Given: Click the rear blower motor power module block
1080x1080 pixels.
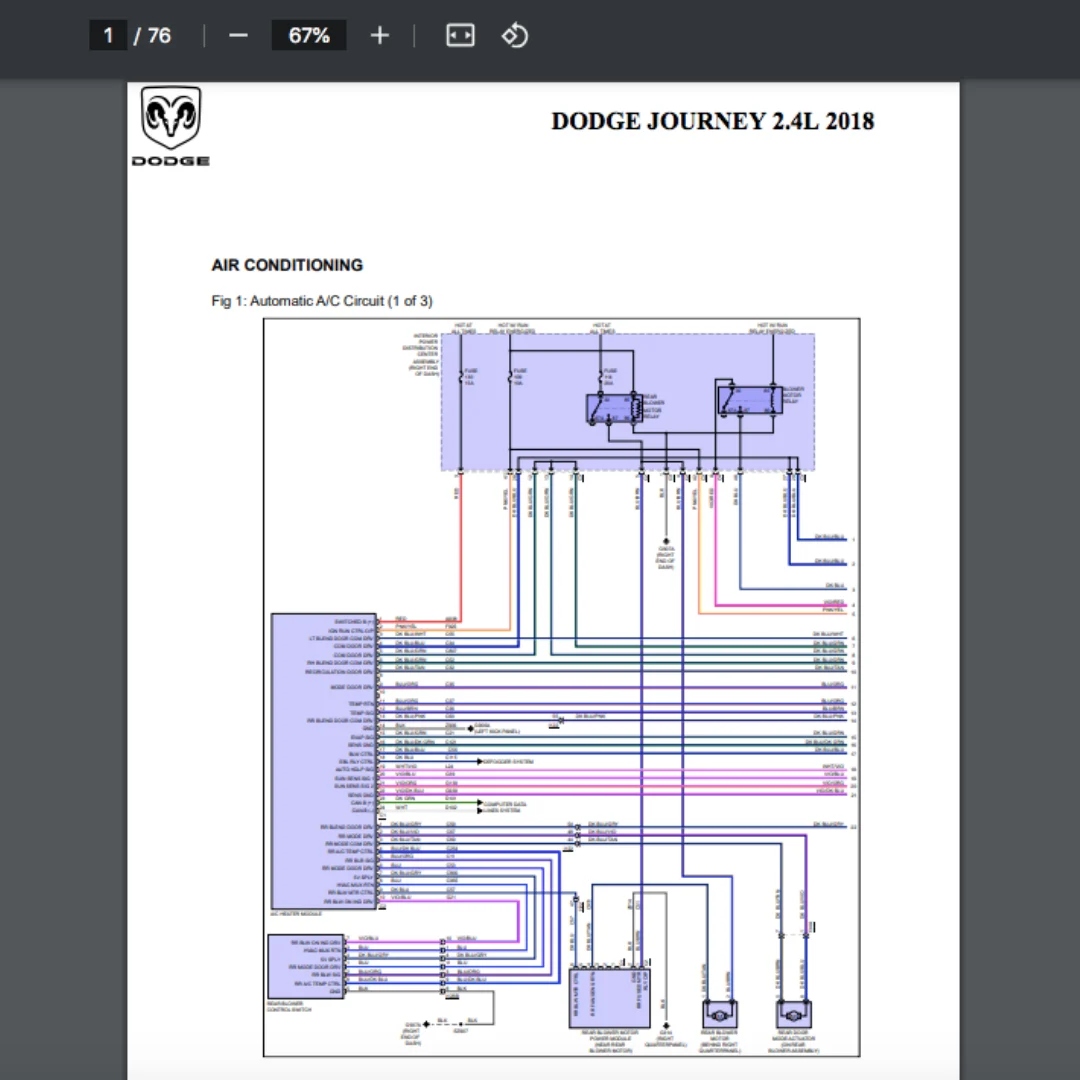Looking at the screenshot, I should click(x=610, y=997).
